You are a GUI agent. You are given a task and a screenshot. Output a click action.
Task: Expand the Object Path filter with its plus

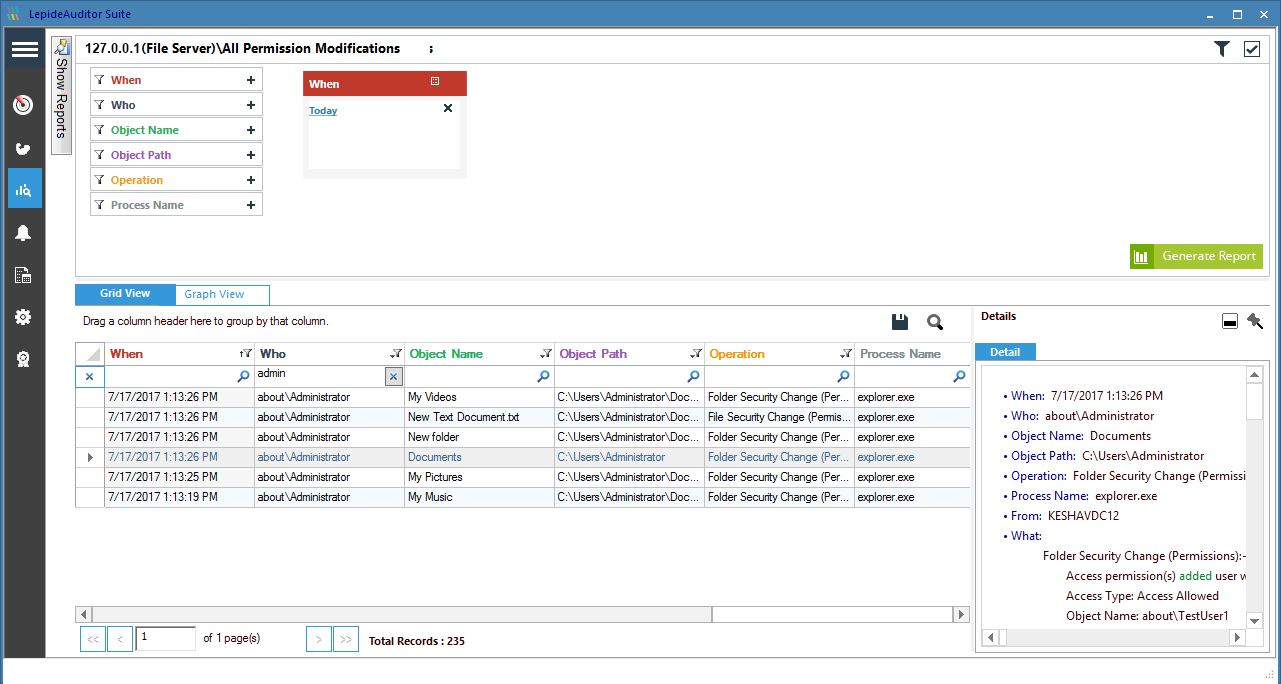(x=251, y=155)
